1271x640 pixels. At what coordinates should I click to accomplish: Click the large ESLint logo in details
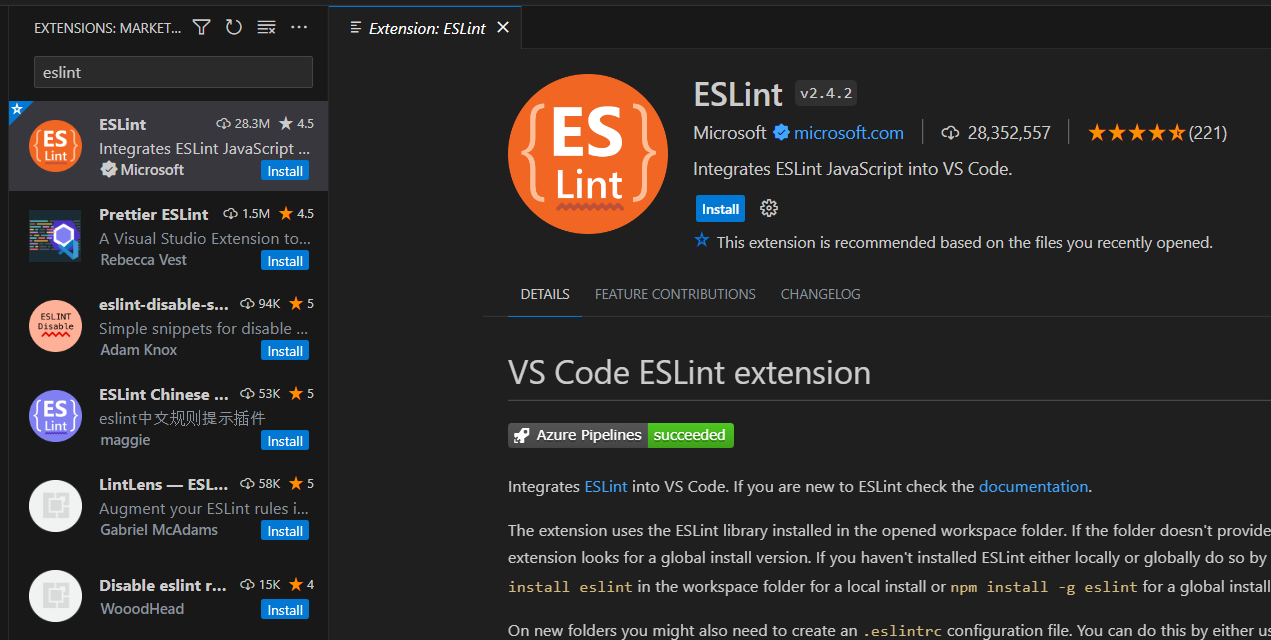pos(588,154)
